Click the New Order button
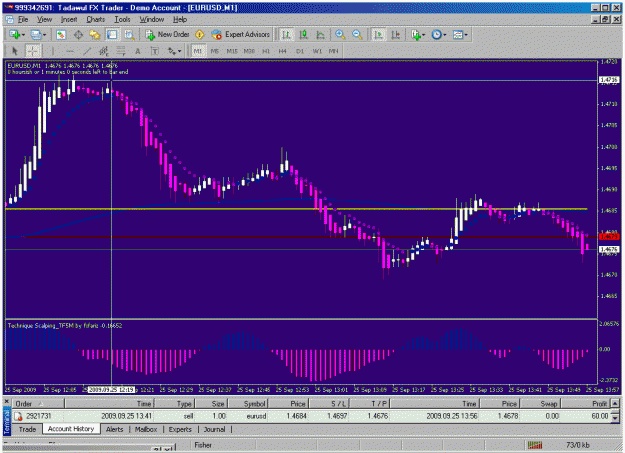This screenshot has width=625, height=453. click(167, 35)
